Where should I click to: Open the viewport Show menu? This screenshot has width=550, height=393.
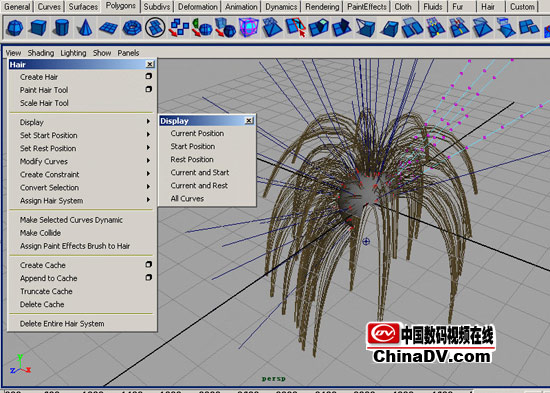point(102,53)
